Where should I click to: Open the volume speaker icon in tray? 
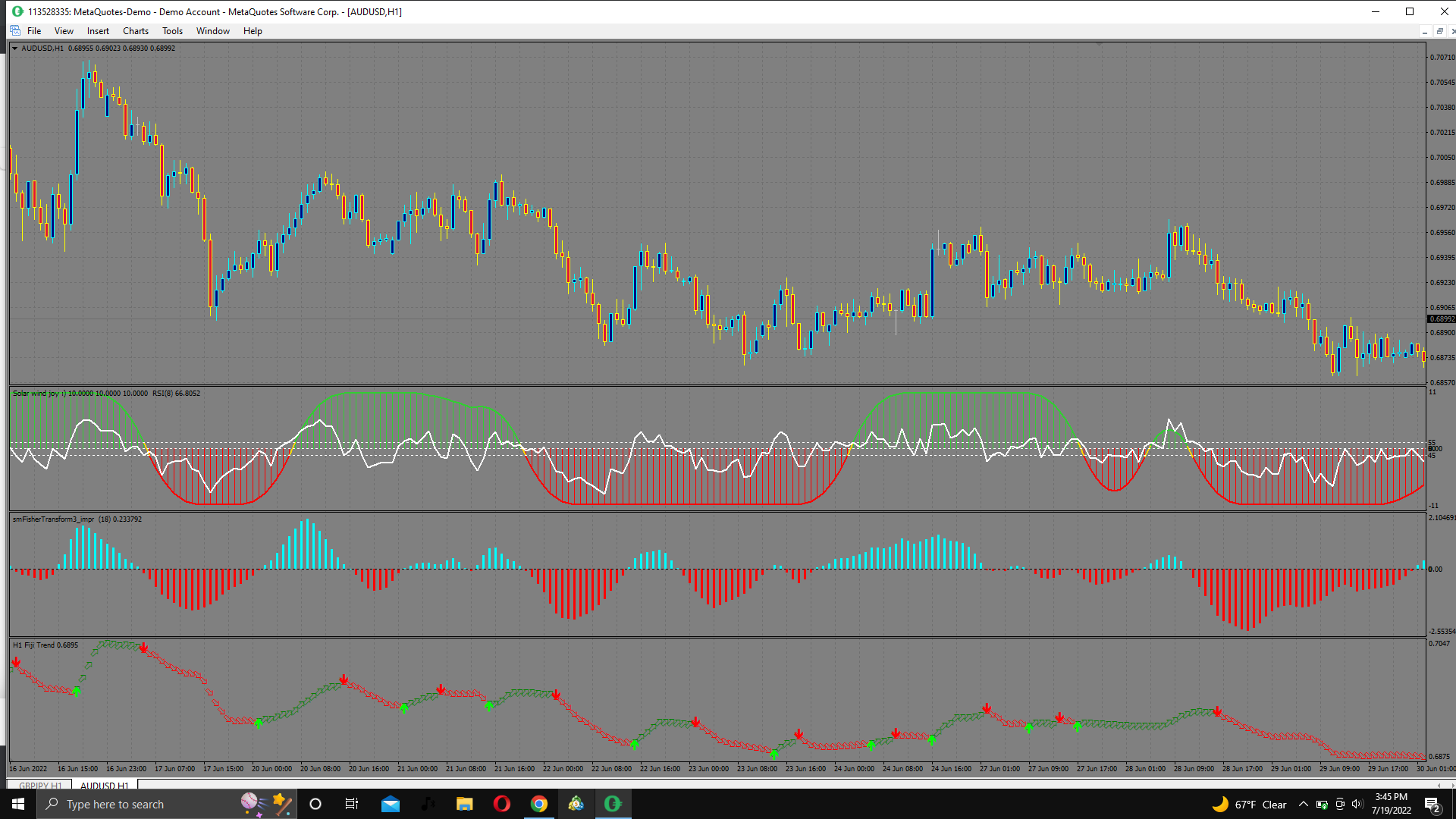1357,805
